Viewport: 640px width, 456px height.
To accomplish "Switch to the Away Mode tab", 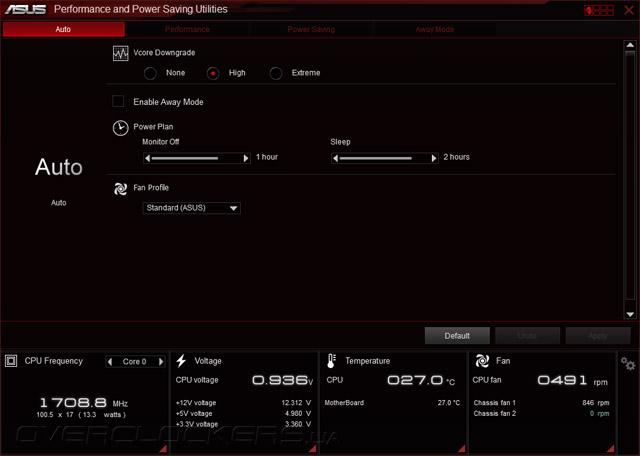I will point(435,29).
